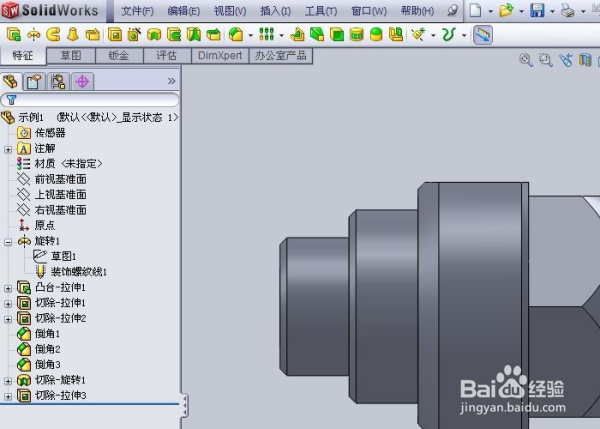Open the Hole Wizard tool
The height and width of the screenshot is (429, 600).
coord(134,35)
